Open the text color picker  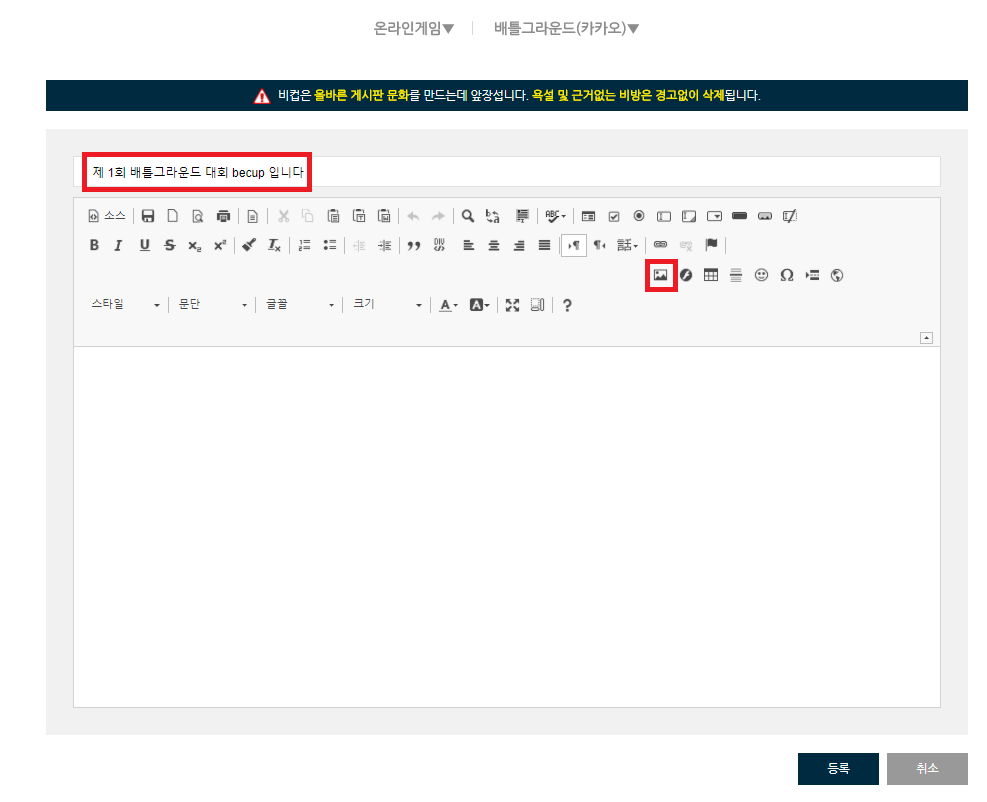pos(448,305)
